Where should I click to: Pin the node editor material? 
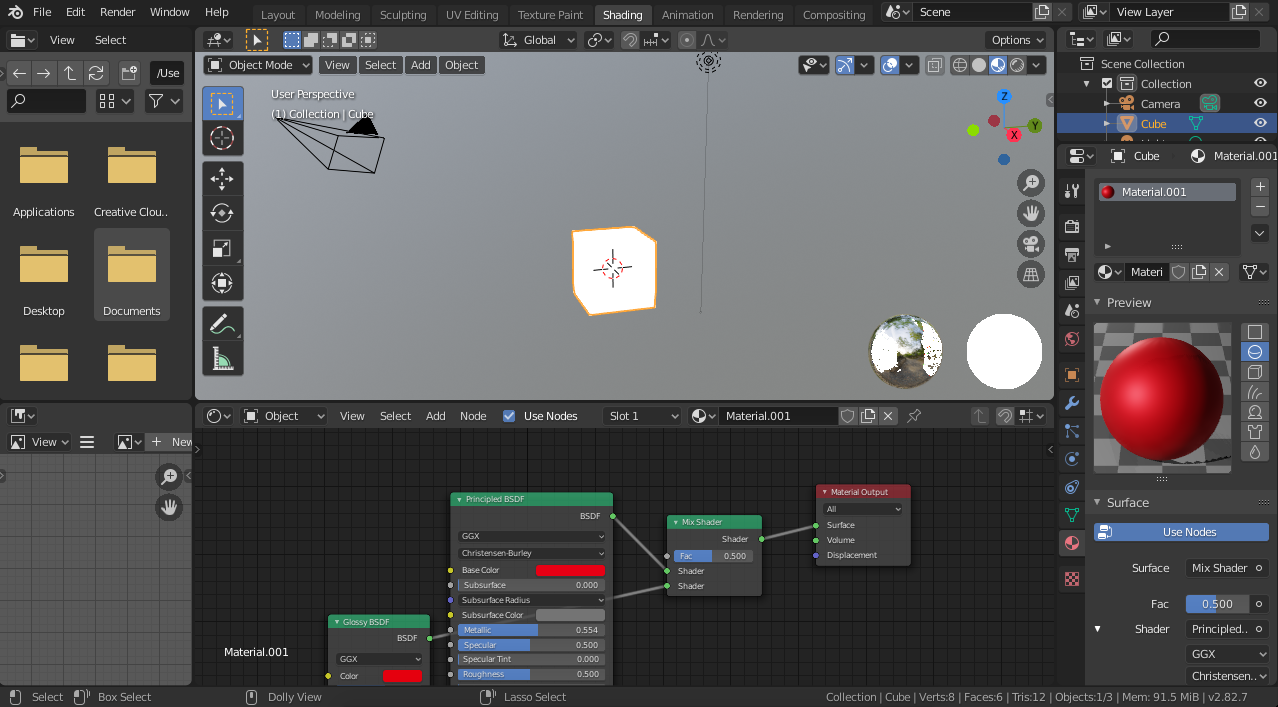[x=914, y=416]
